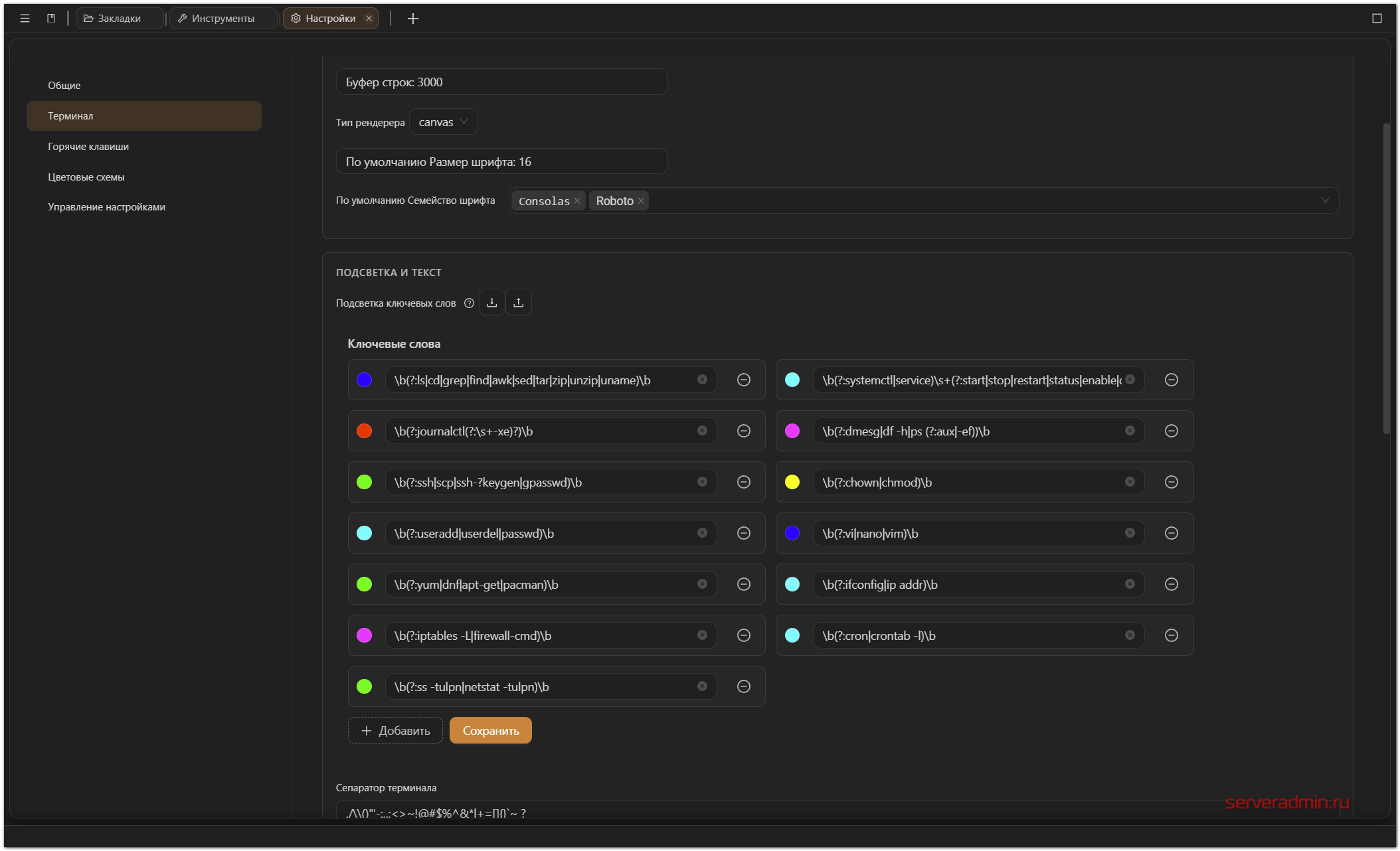Delete the useradd|userdel keyword row
The height and width of the screenshot is (851, 1400).
tap(744, 533)
